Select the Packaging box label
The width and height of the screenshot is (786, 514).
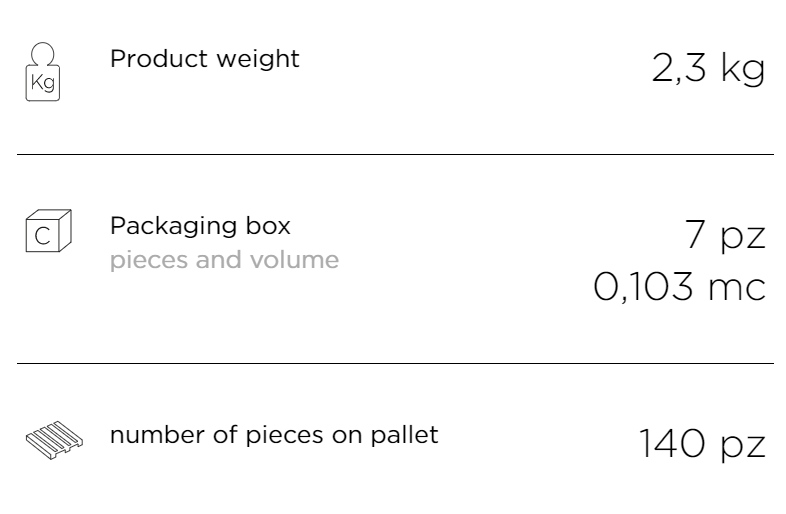click(200, 226)
